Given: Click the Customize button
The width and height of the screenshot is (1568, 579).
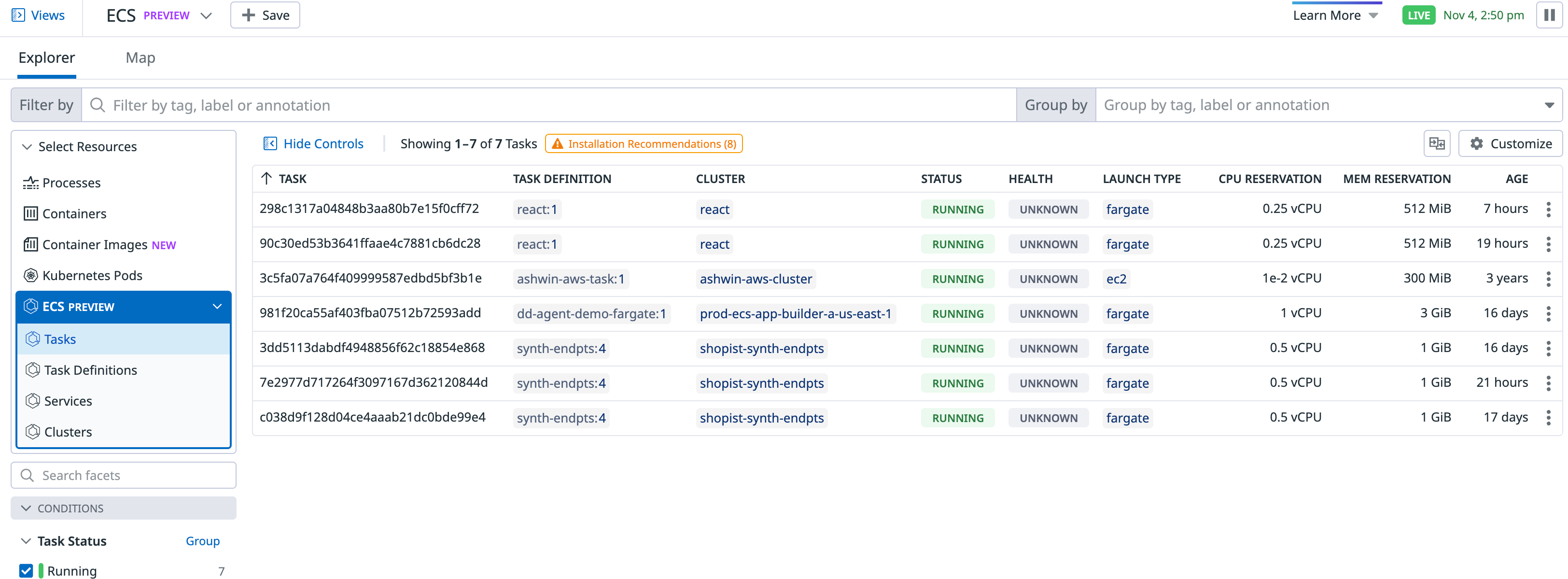Looking at the screenshot, I should 1510,144.
